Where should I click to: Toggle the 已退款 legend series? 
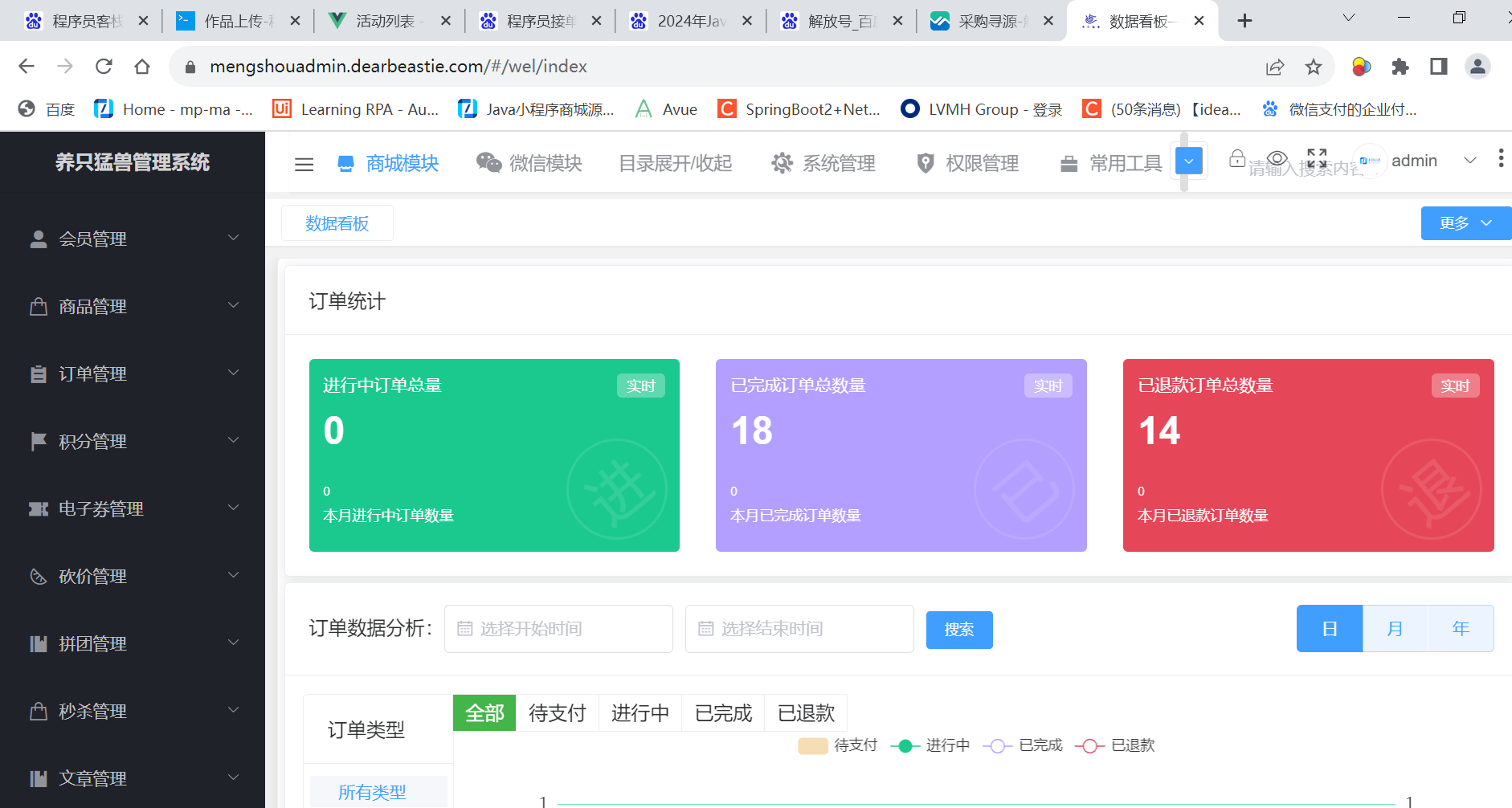[1115, 745]
